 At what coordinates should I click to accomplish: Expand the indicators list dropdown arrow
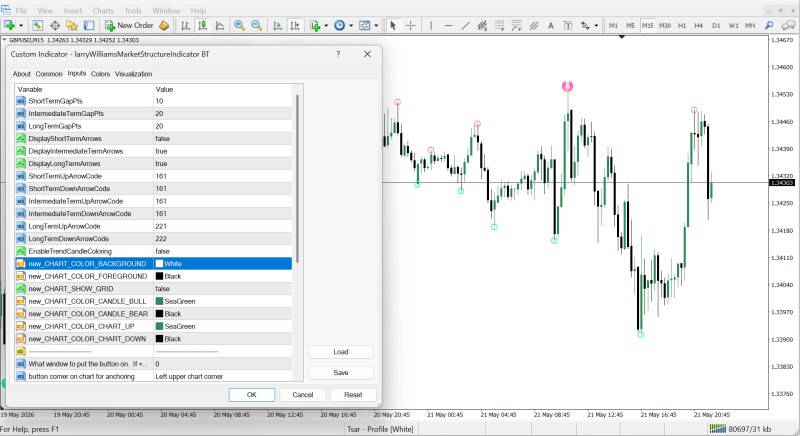pos(326,25)
